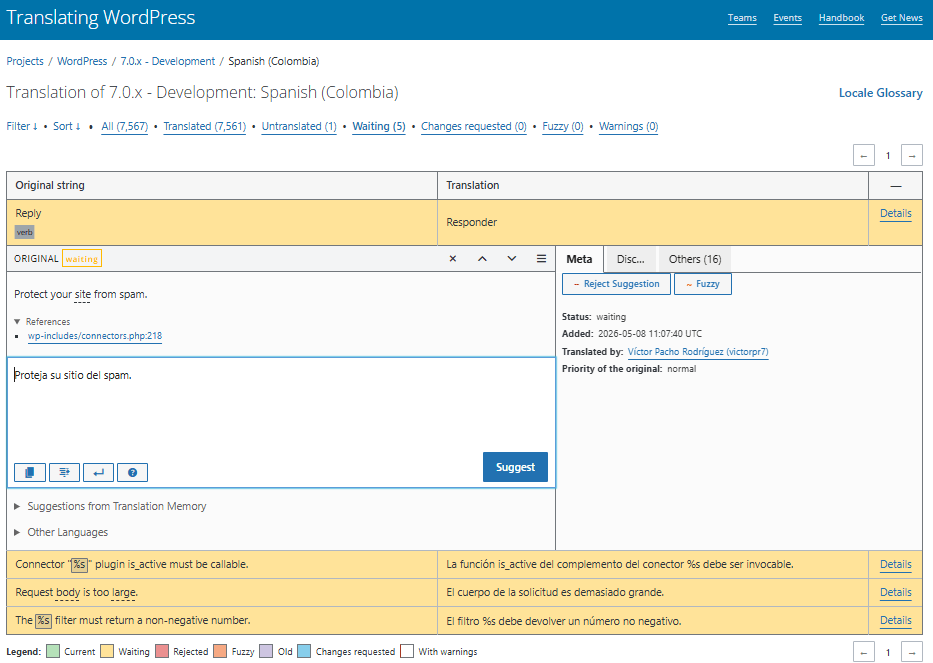Open the Filter dropdown

tap(22, 126)
